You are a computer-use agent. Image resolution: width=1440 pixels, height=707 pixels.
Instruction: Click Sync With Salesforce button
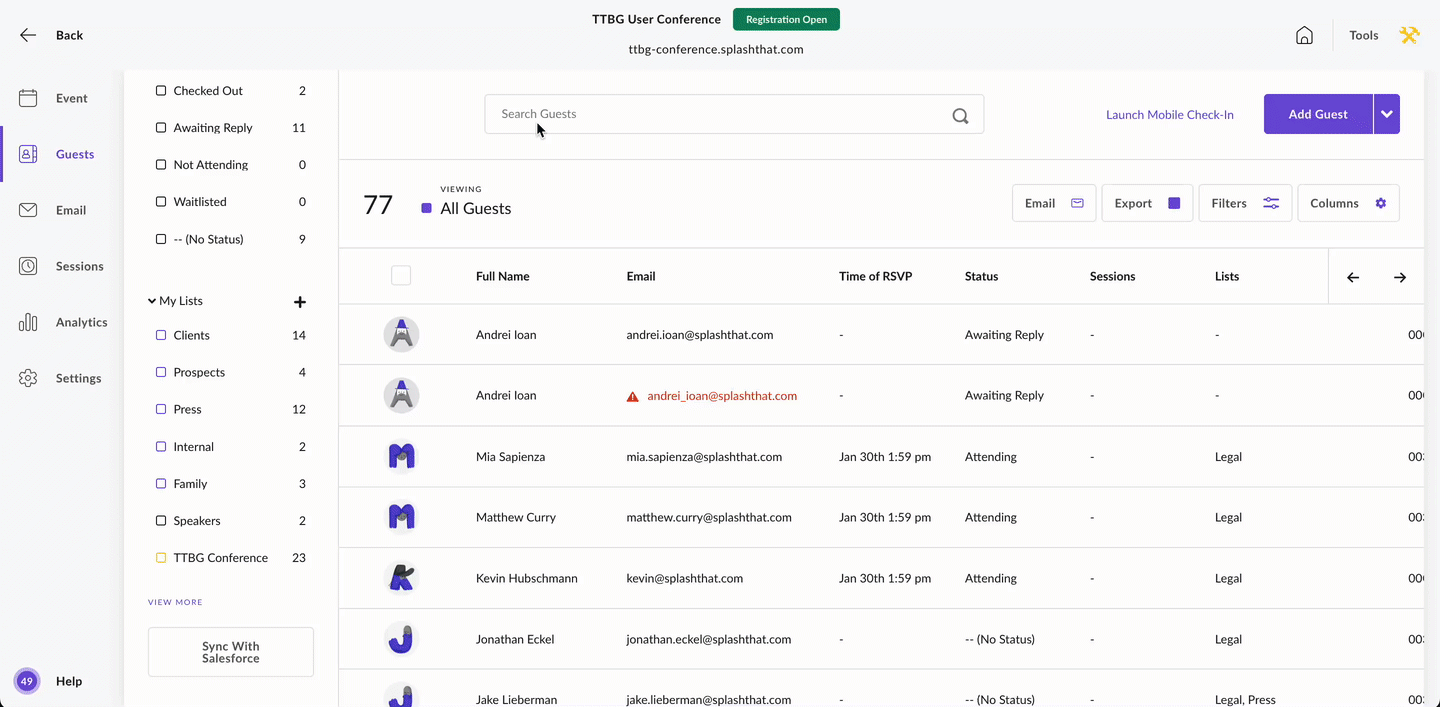231,652
